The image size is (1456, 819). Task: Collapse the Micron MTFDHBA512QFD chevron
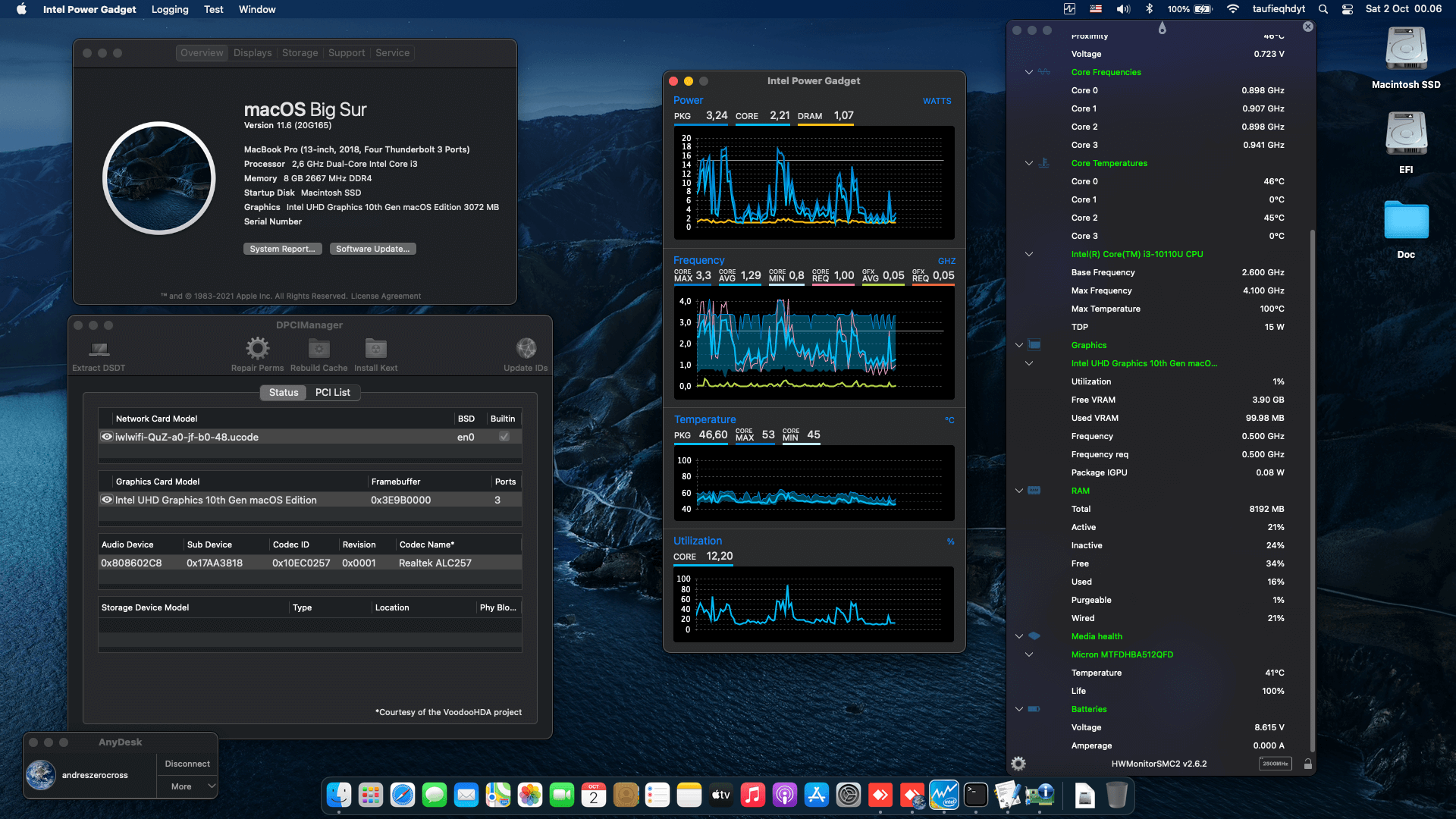[1029, 654]
